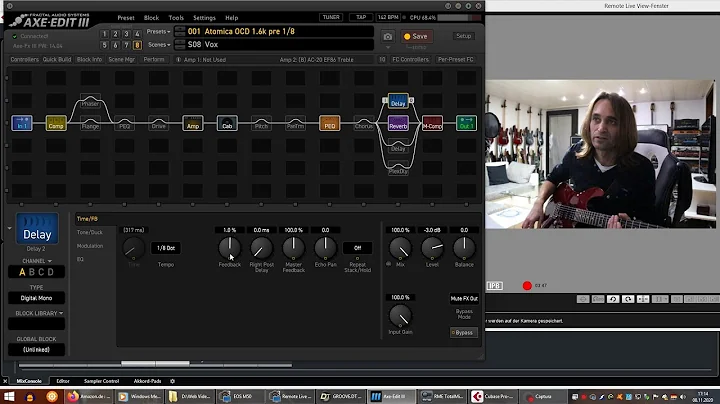720x404 pixels.
Task: Switch to the Tone/Duck page
Action: (x=90, y=232)
